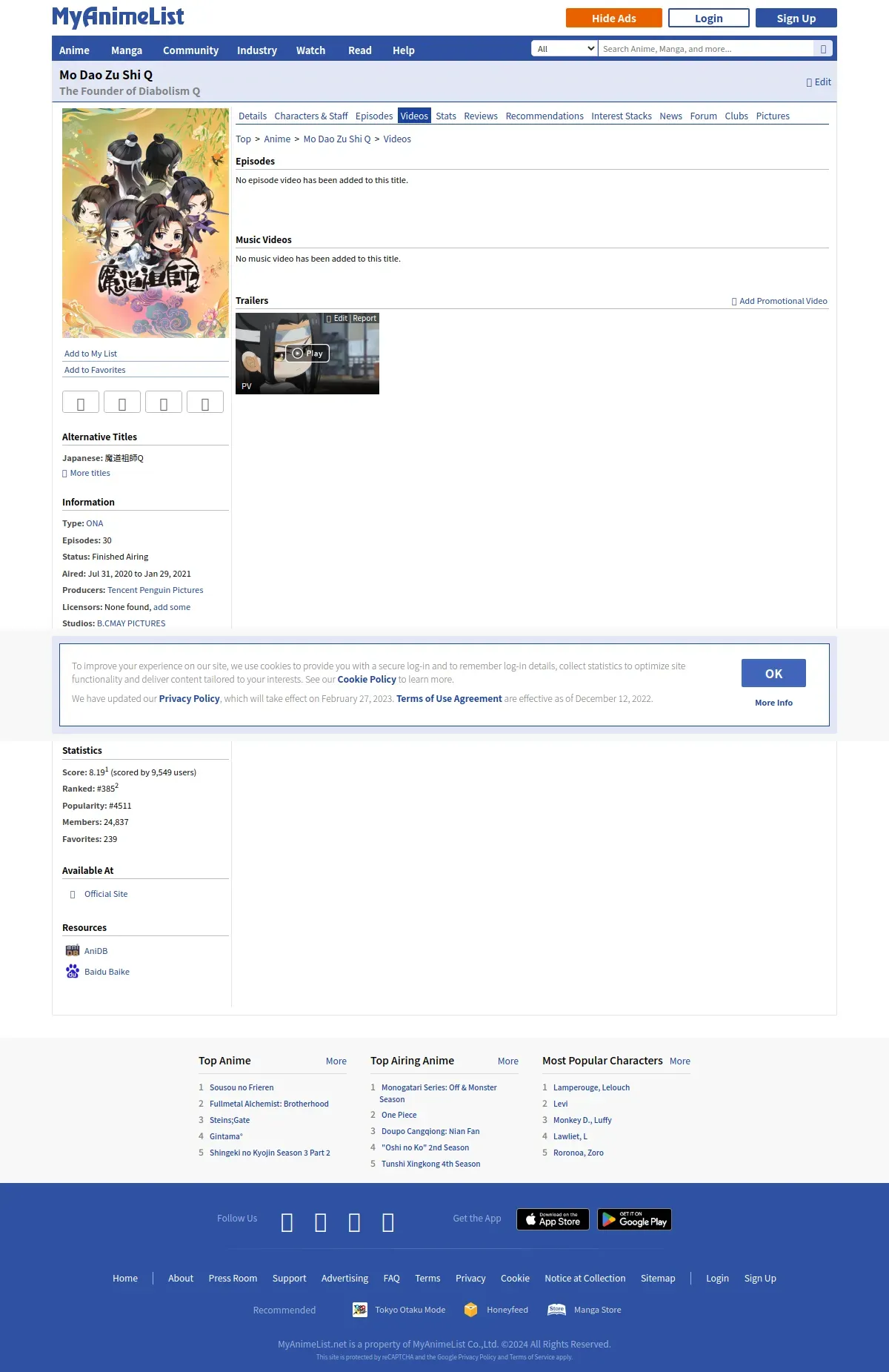Open the Press Room footer link
Viewport: 889px width, 1372px height.
point(233,1279)
